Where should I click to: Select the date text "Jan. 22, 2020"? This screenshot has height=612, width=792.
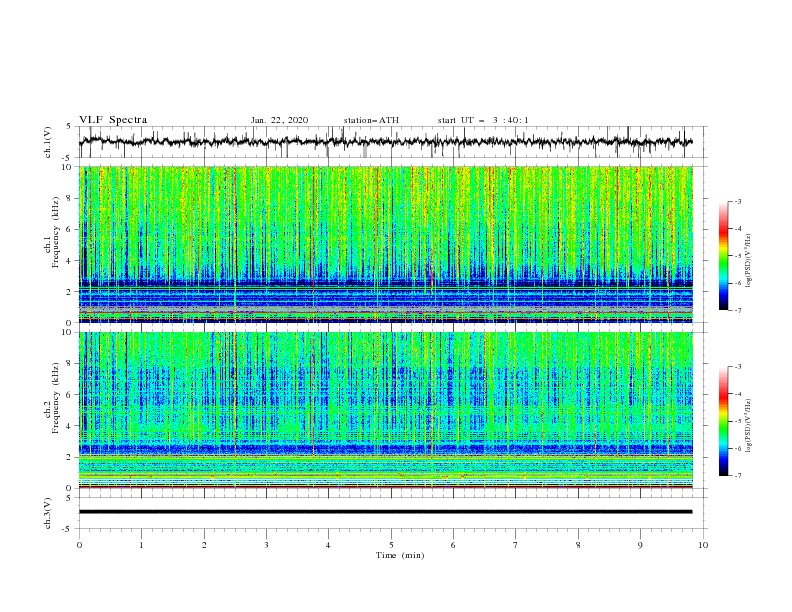point(279,120)
